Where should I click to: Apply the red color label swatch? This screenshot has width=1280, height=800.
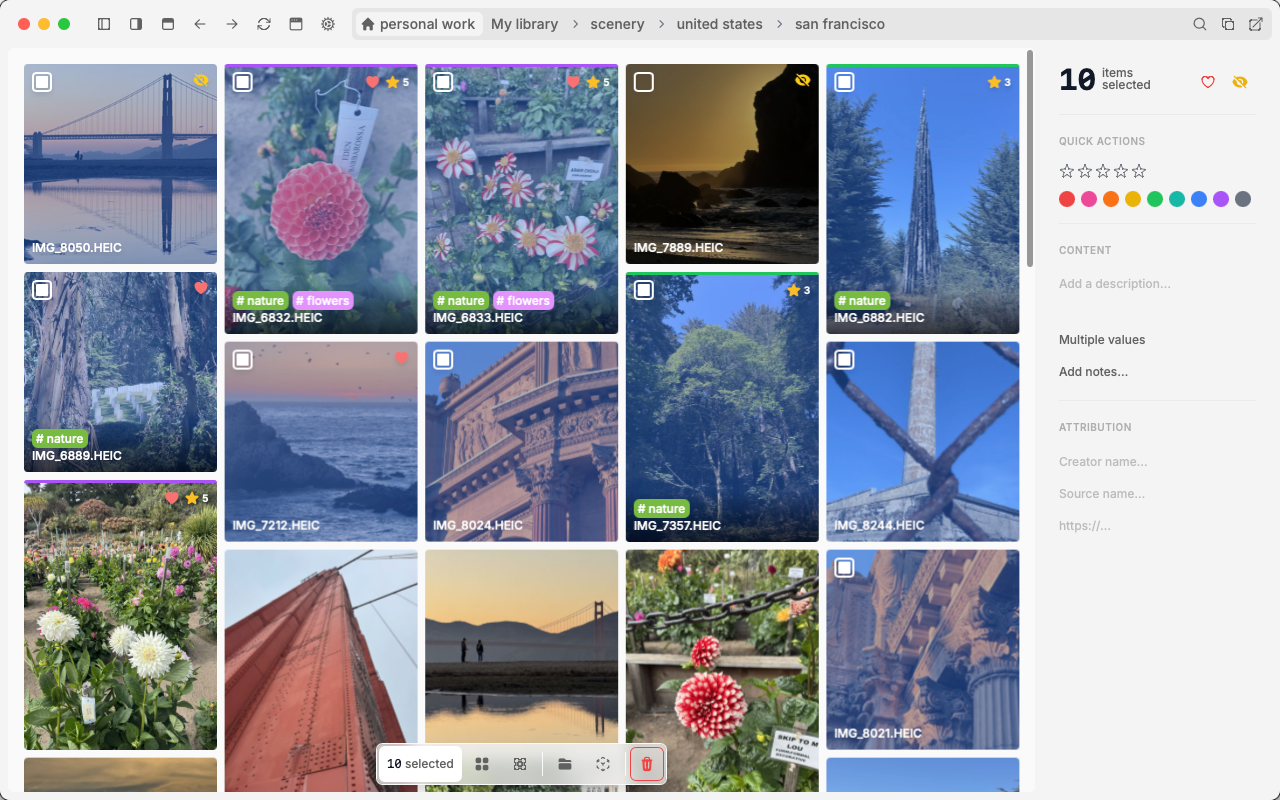[1066, 199]
